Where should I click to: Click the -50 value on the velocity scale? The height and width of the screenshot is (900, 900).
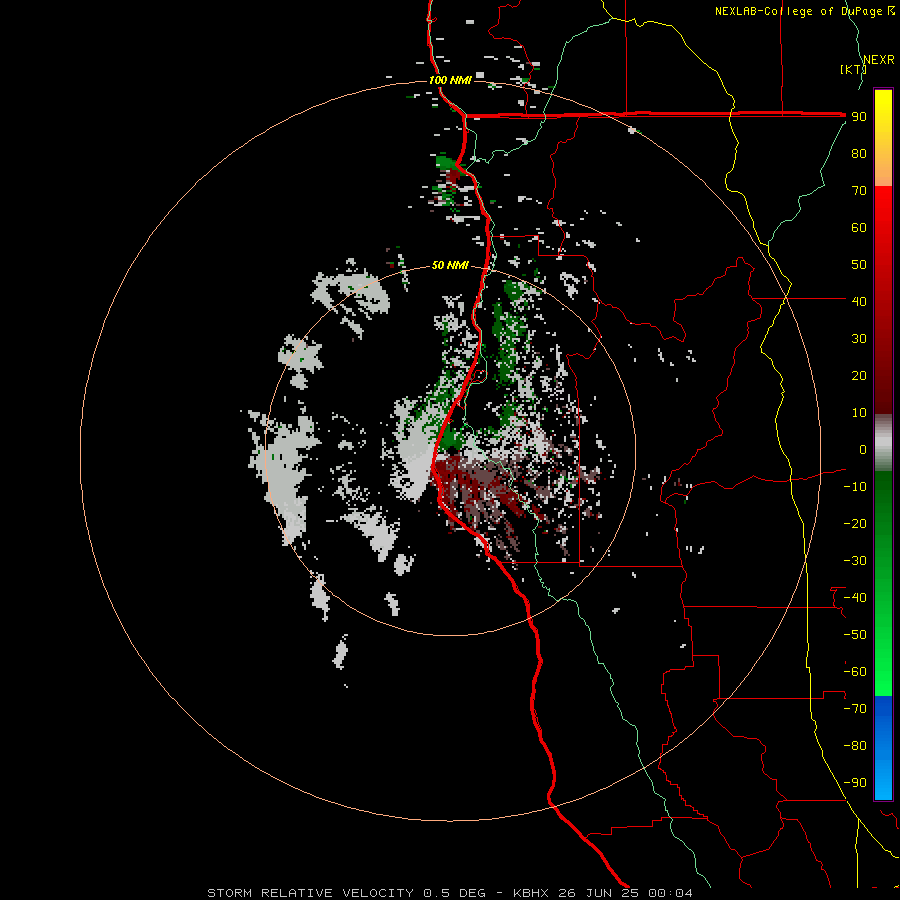pos(855,635)
